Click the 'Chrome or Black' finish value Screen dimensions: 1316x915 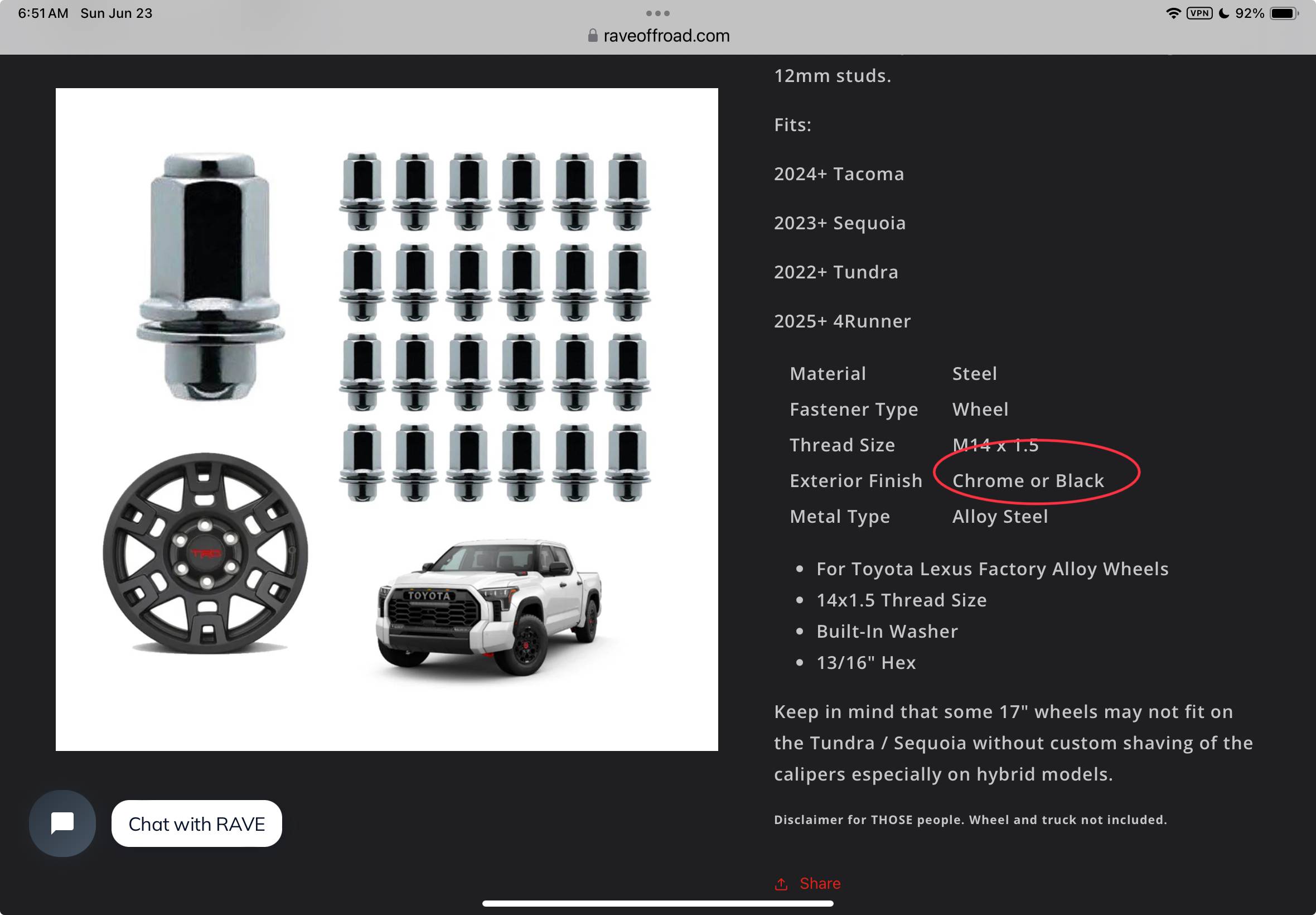coord(1028,480)
